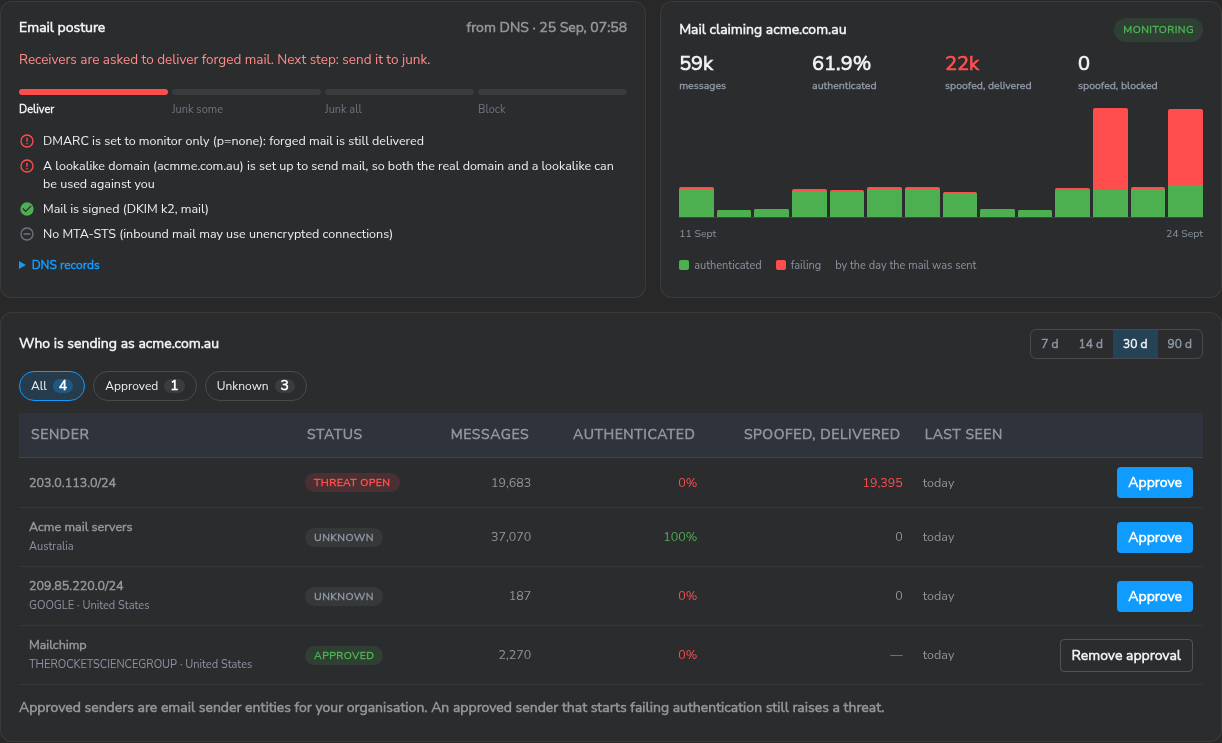Switch the time range to 7 d
The height and width of the screenshot is (743, 1222).
[1049, 344]
